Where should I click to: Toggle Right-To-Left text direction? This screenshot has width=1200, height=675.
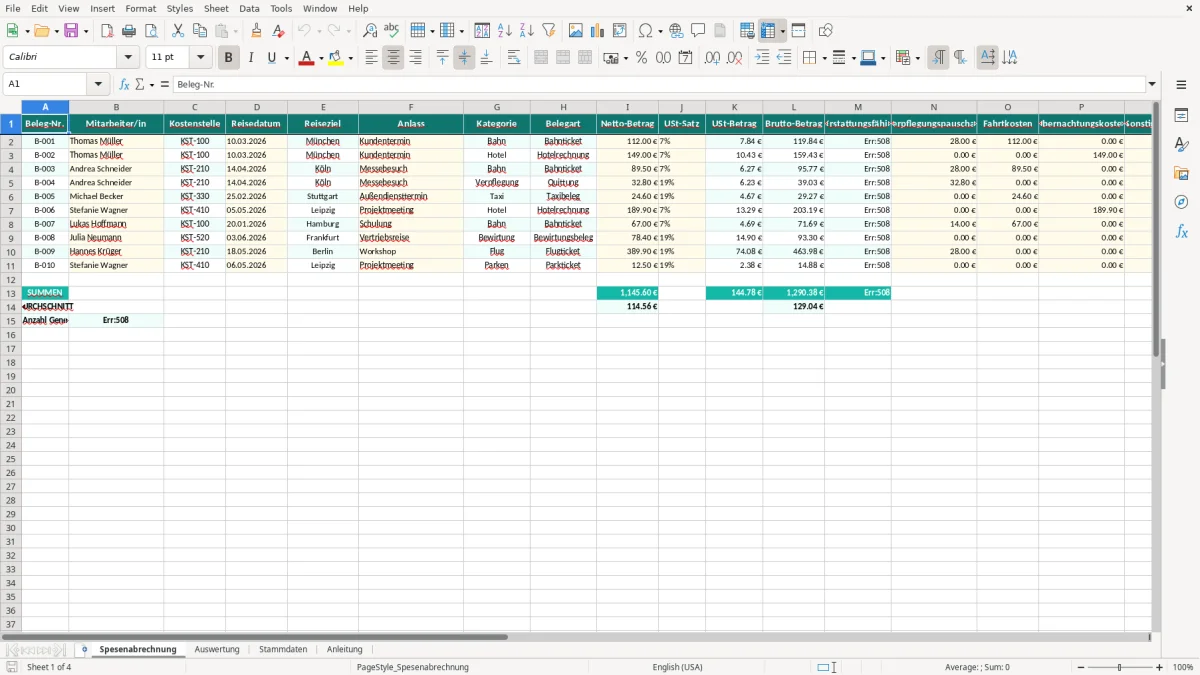click(960, 58)
